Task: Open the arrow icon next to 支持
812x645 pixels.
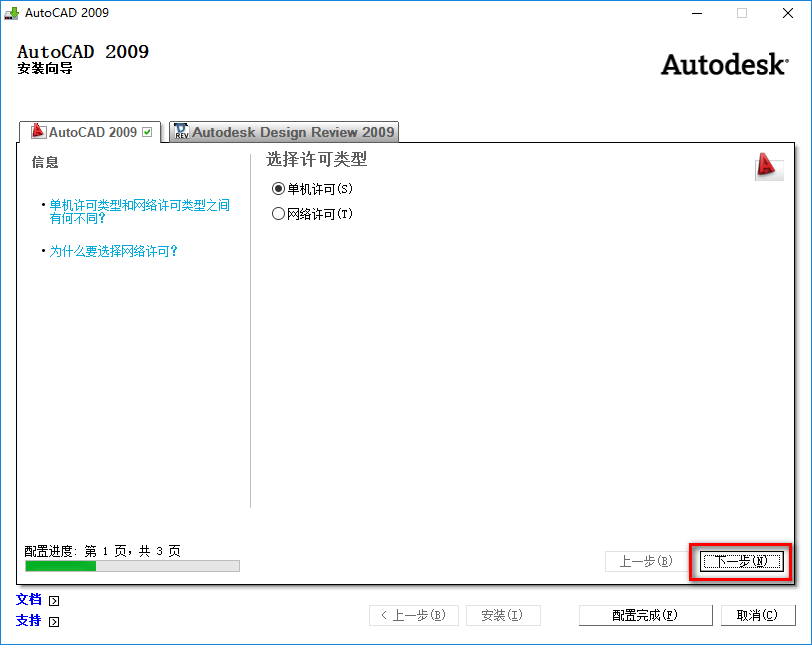Action: (x=52, y=621)
